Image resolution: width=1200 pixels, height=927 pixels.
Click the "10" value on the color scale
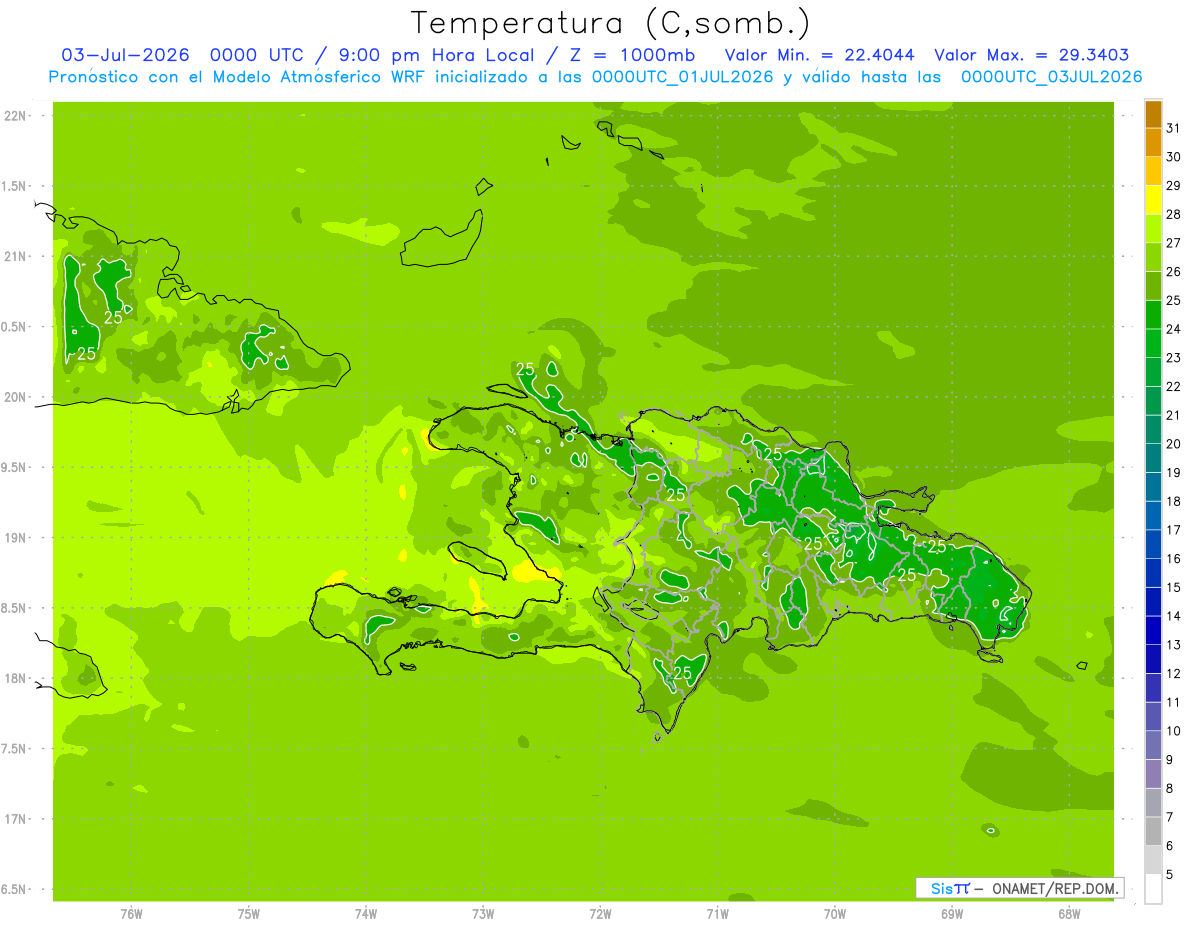pyautogui.click(x=1174, y=731)
